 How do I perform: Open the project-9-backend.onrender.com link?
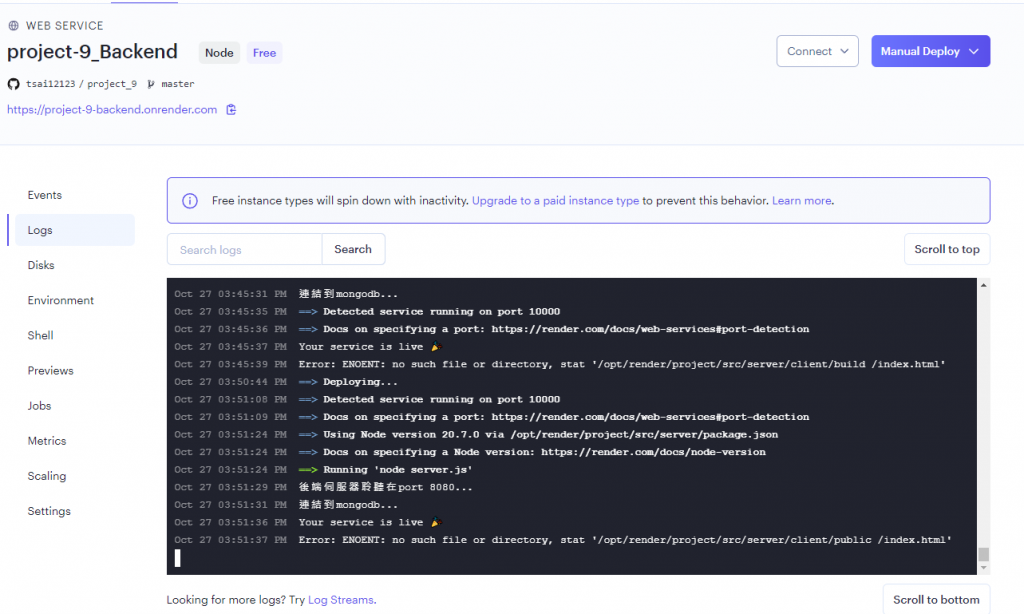112,110
